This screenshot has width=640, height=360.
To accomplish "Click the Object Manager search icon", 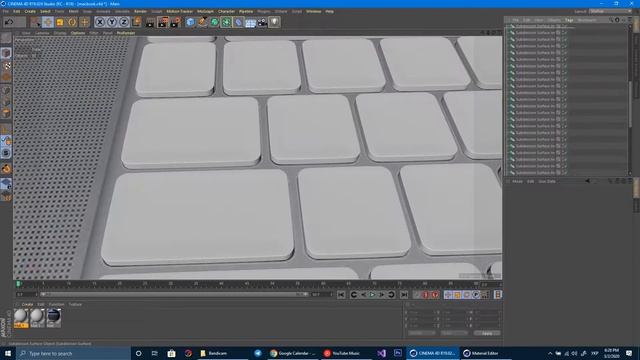I will tap(611, 20).
